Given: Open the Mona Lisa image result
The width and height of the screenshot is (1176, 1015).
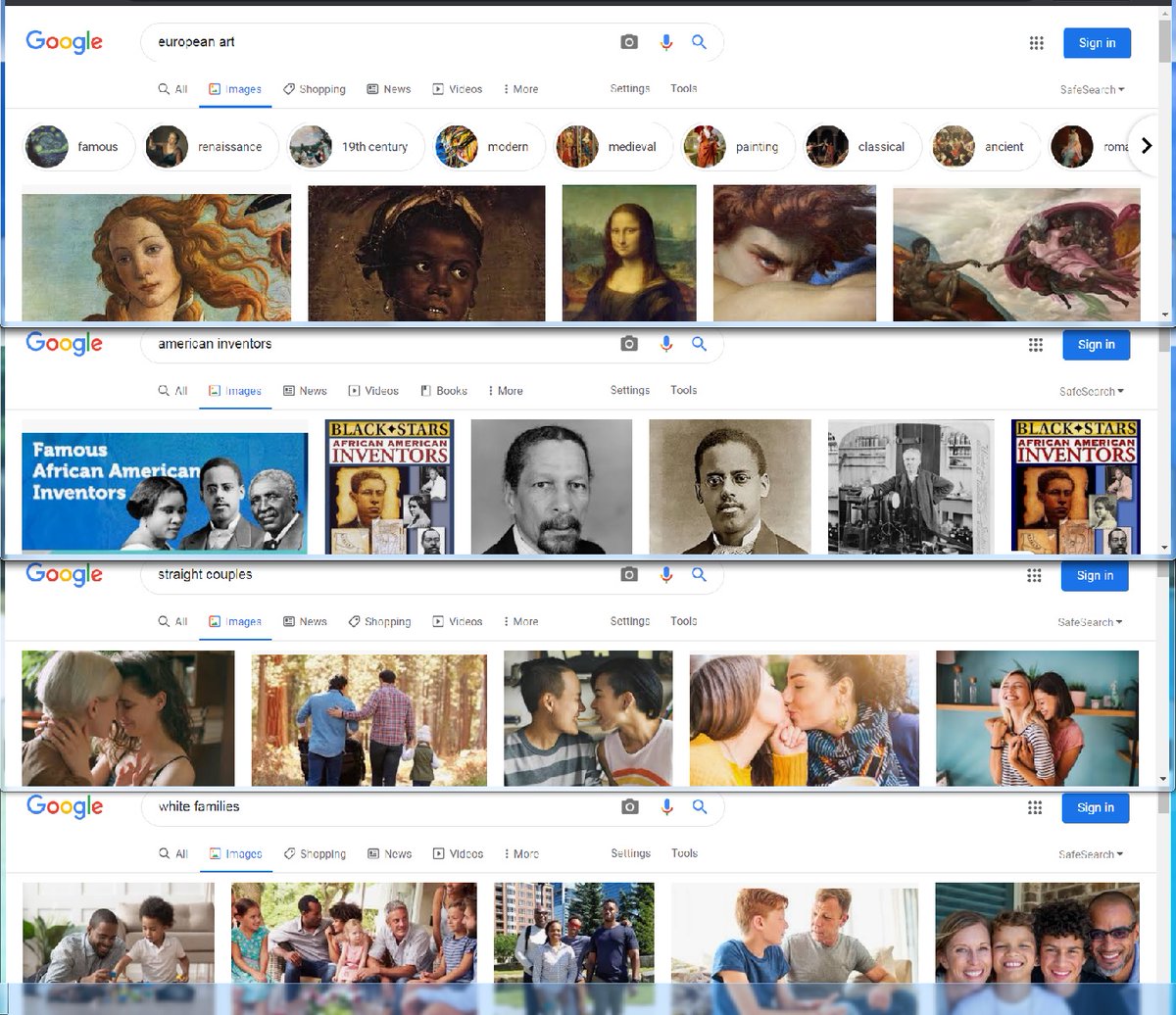Looking at the screenshot, I should tap(629, 253).
